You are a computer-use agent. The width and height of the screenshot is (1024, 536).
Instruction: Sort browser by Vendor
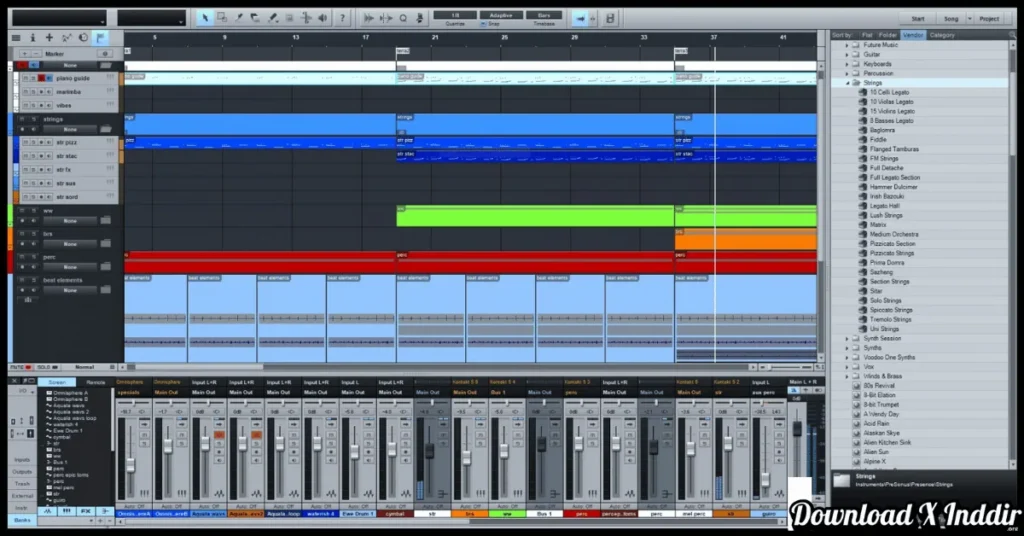(912, 35)
